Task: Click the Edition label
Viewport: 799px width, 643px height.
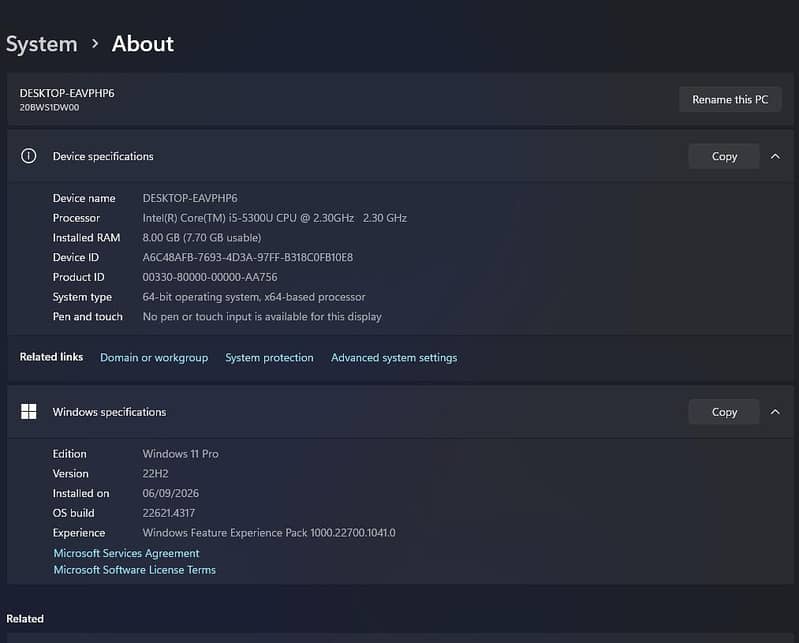Action: point(70,453)
